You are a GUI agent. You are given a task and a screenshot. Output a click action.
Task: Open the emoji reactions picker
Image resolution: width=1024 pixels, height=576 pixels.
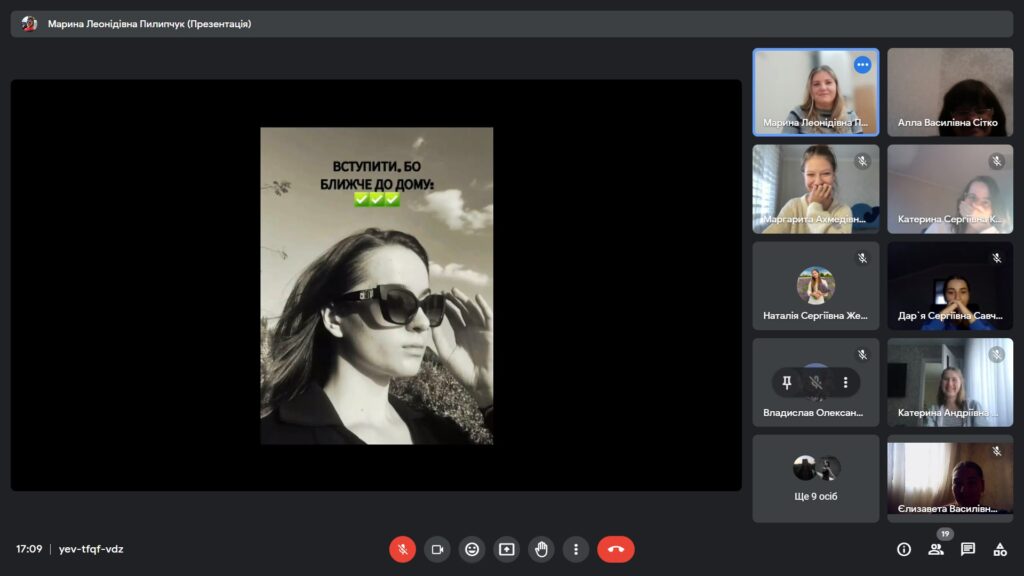472,549
